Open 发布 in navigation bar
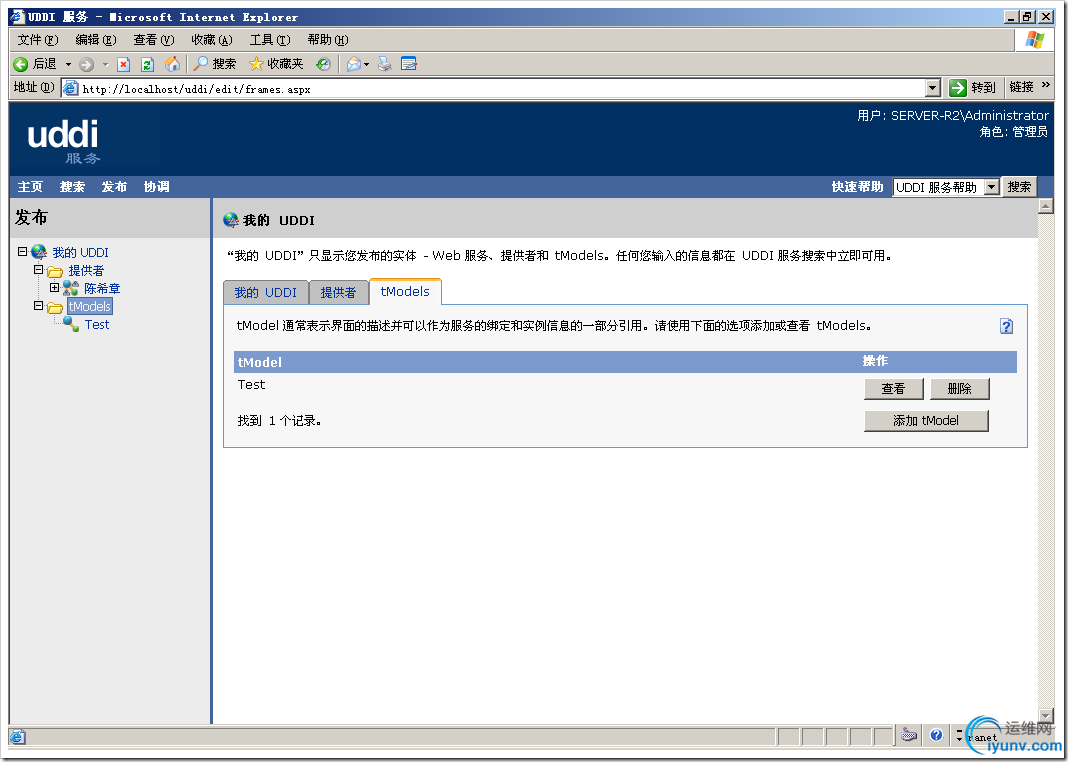This screenshot has height=762, width=1068. [114, 187]
